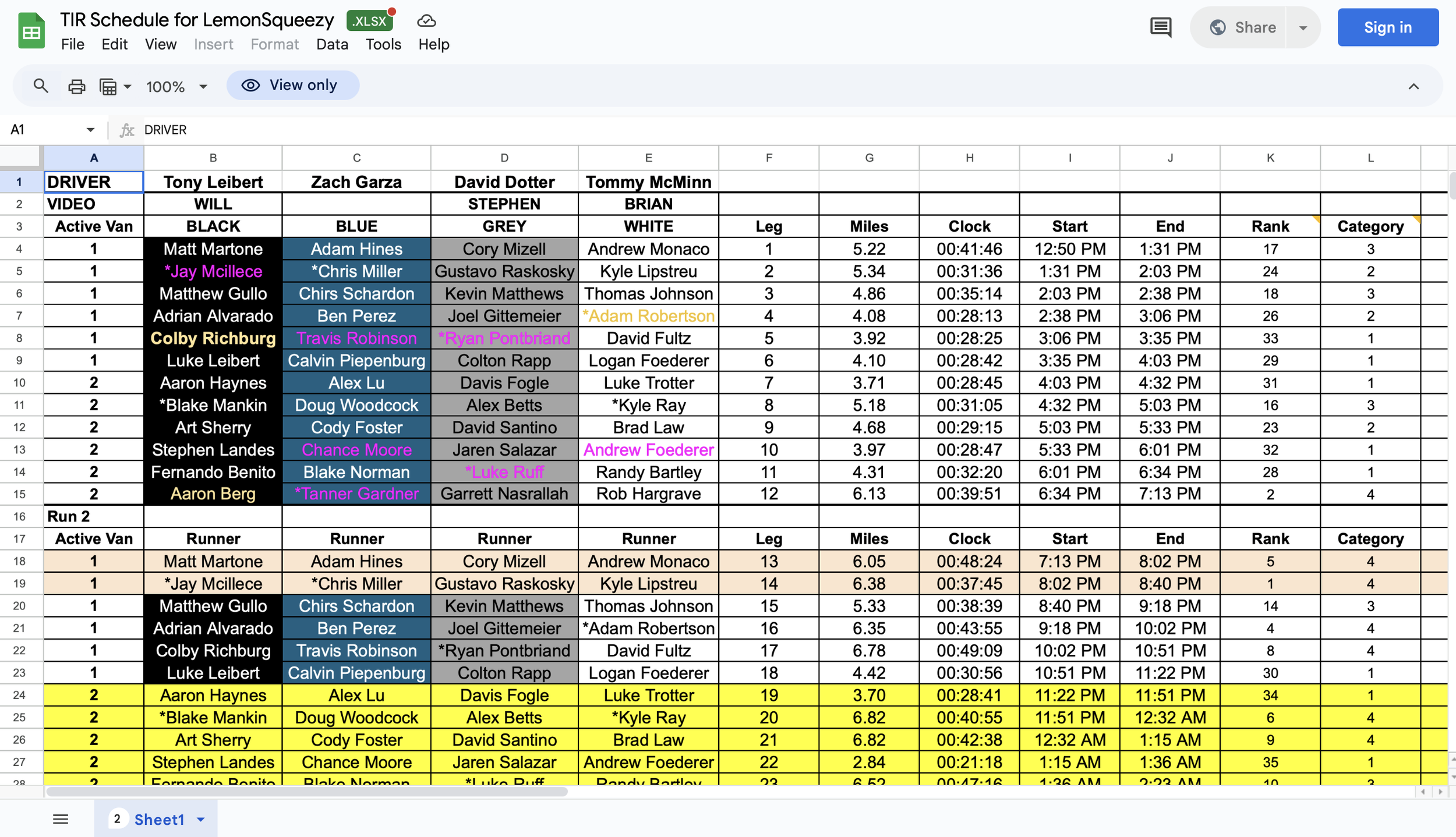Open the Tools menu
1456x837 pixels.
click(383, 44)
